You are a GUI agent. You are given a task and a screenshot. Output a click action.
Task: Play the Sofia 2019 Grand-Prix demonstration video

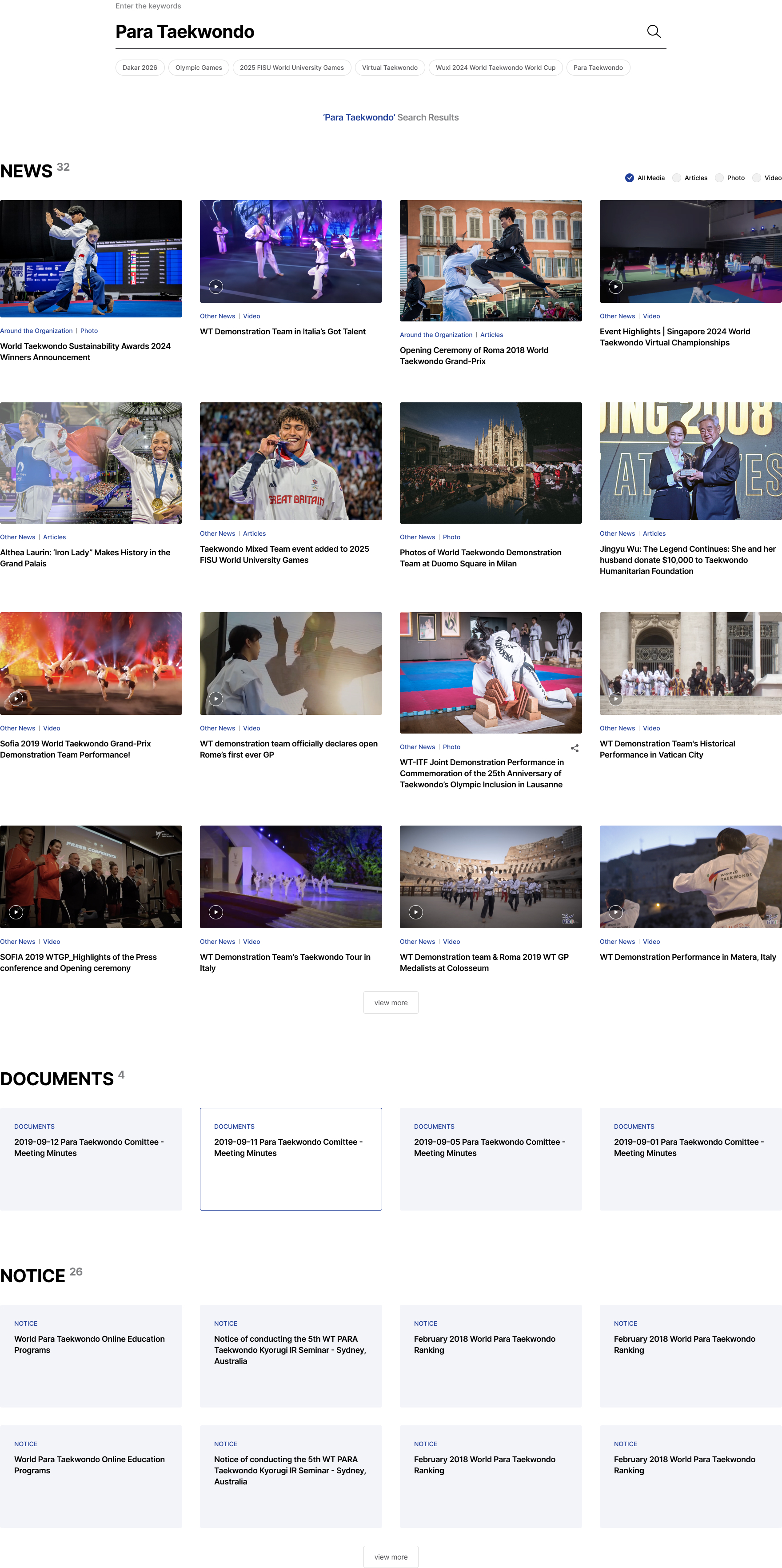tap(16, 699)
